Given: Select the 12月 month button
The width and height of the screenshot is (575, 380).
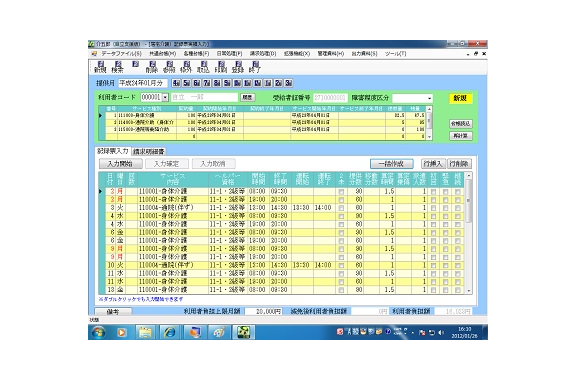Looking at the screenshot, I should (258, 83).
